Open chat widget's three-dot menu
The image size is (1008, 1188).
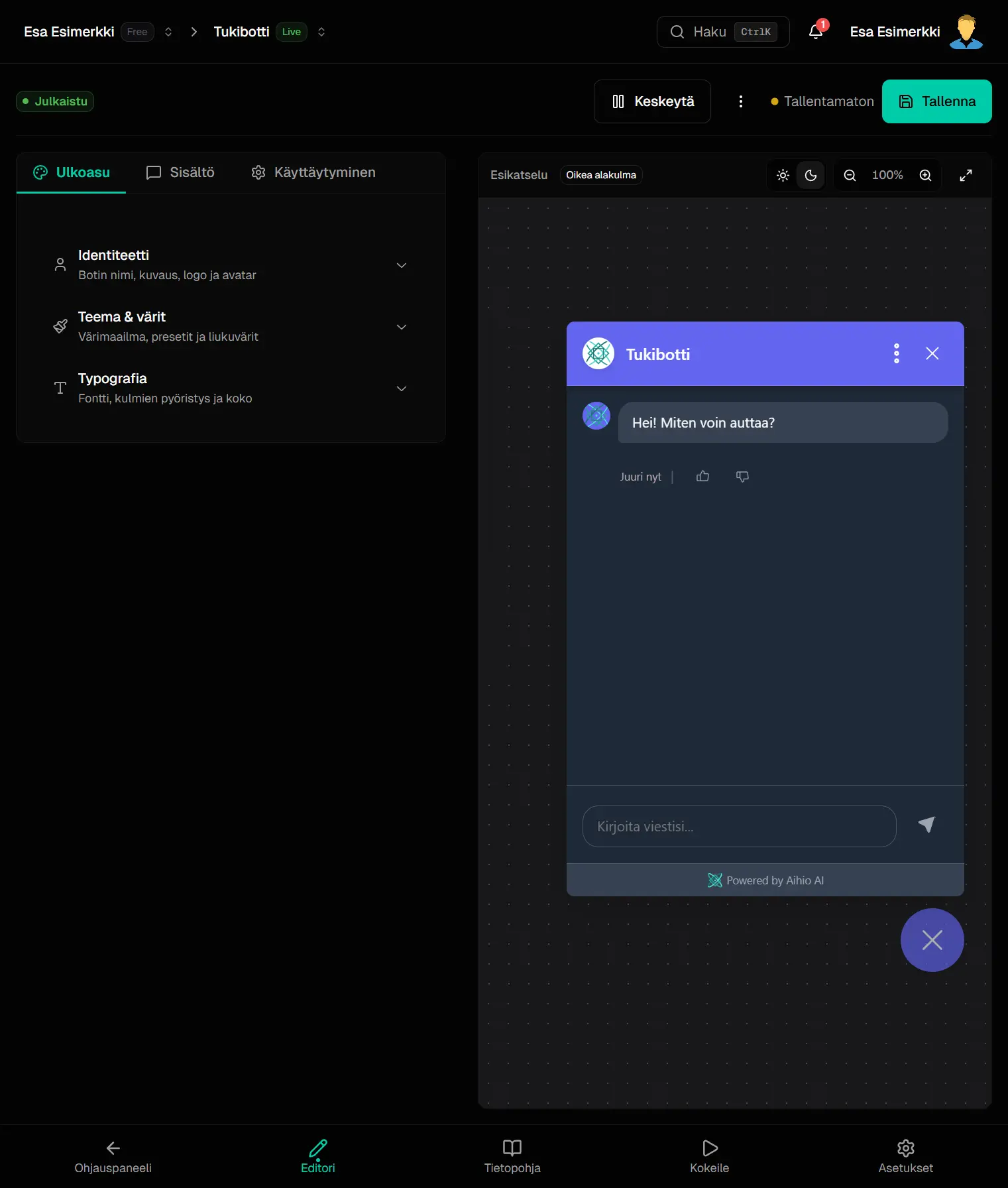click(896, 354)
